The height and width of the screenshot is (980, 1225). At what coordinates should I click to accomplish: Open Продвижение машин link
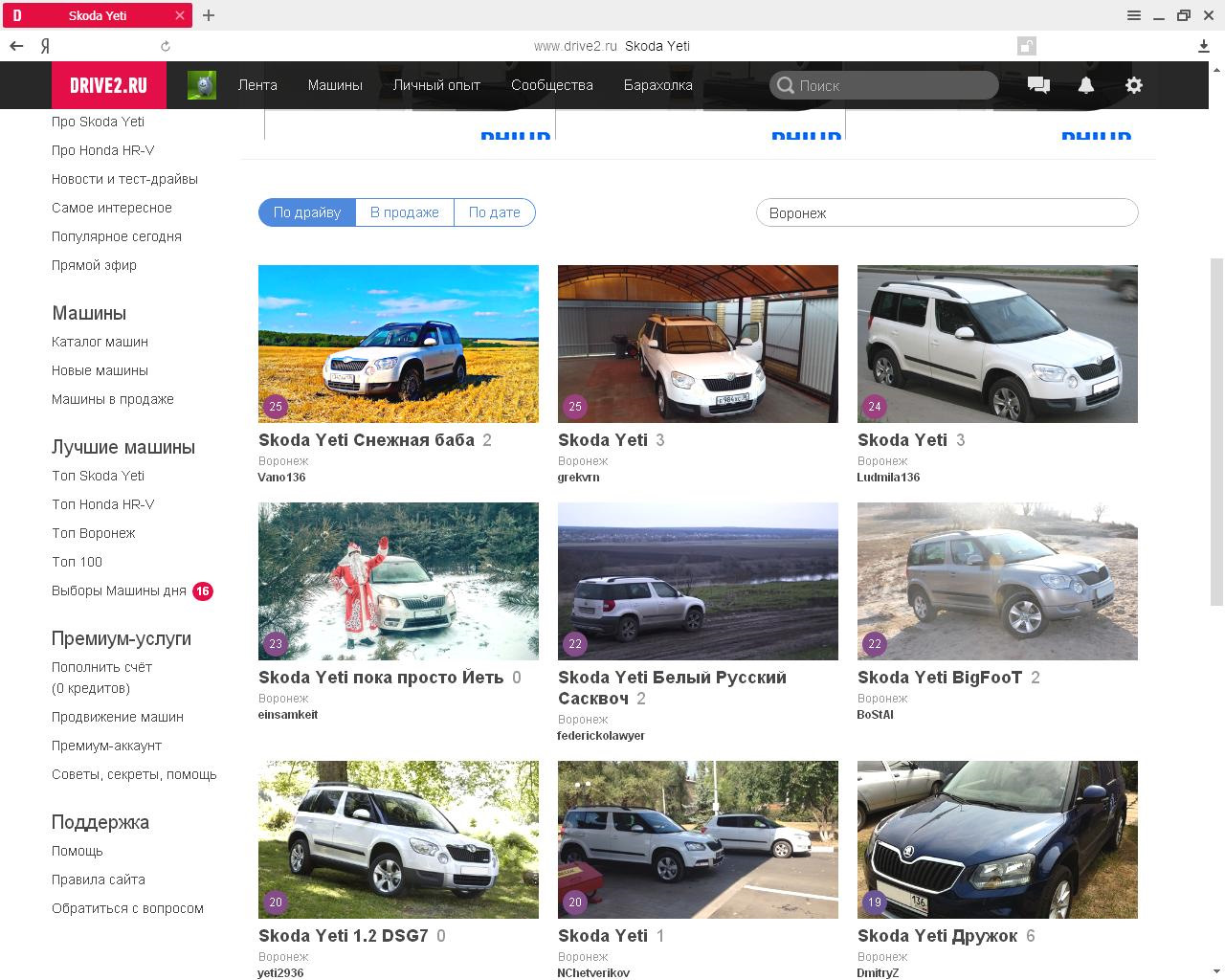click(x=118, y=717)
